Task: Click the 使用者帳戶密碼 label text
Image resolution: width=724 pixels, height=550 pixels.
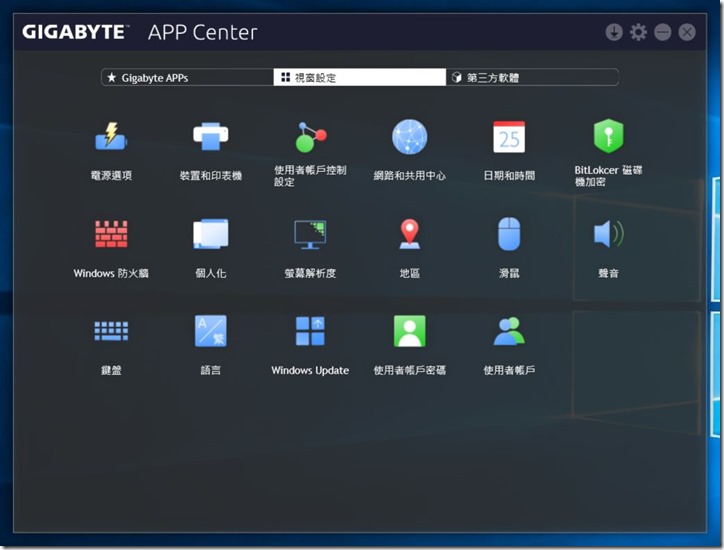Action: click(410, 370)
